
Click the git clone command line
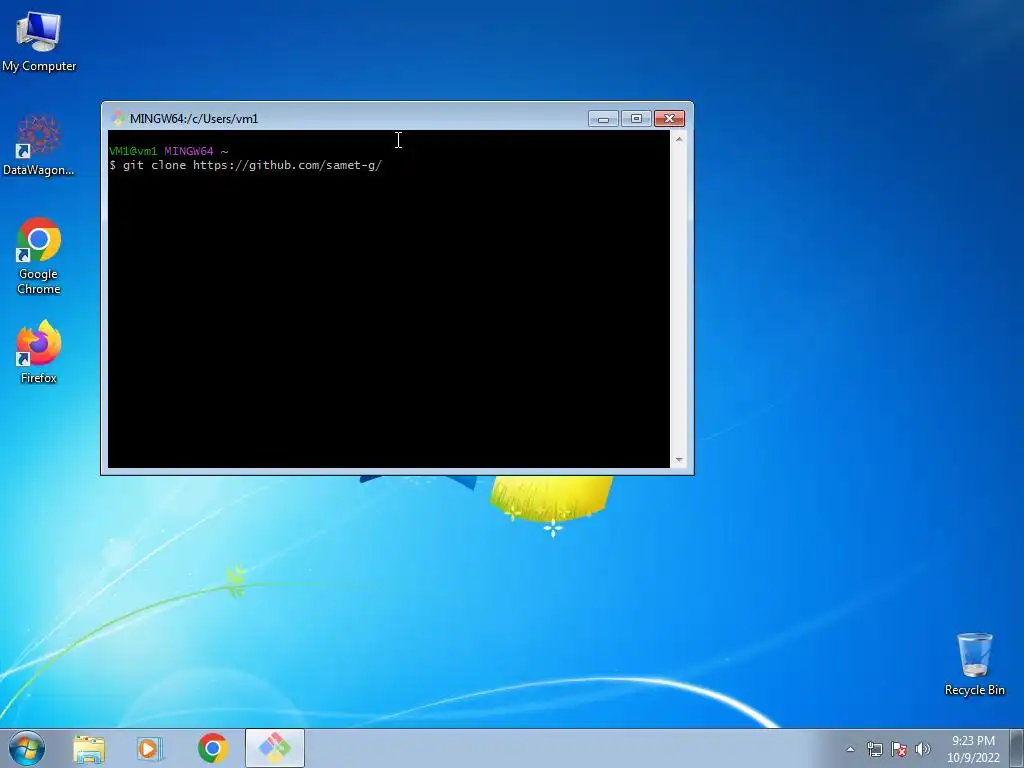[x=246, y=165]
